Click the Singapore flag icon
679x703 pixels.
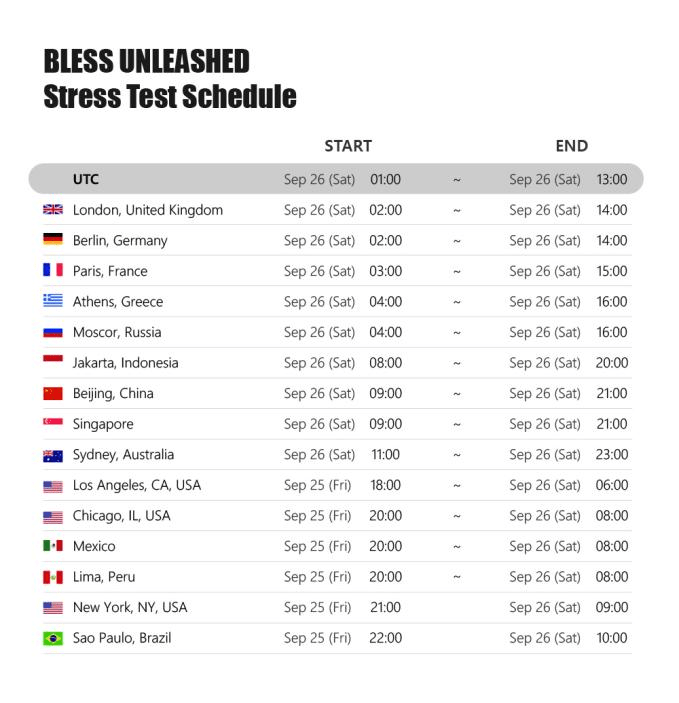(x=53, y=421)
